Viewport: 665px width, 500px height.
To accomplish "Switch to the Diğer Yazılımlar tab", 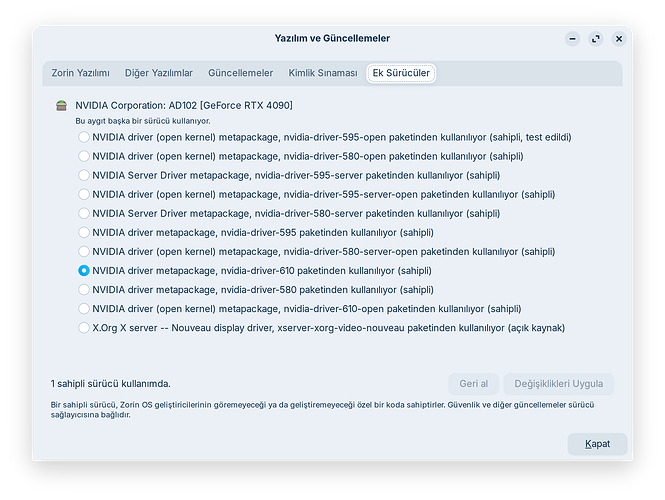I will pos(159,73).
